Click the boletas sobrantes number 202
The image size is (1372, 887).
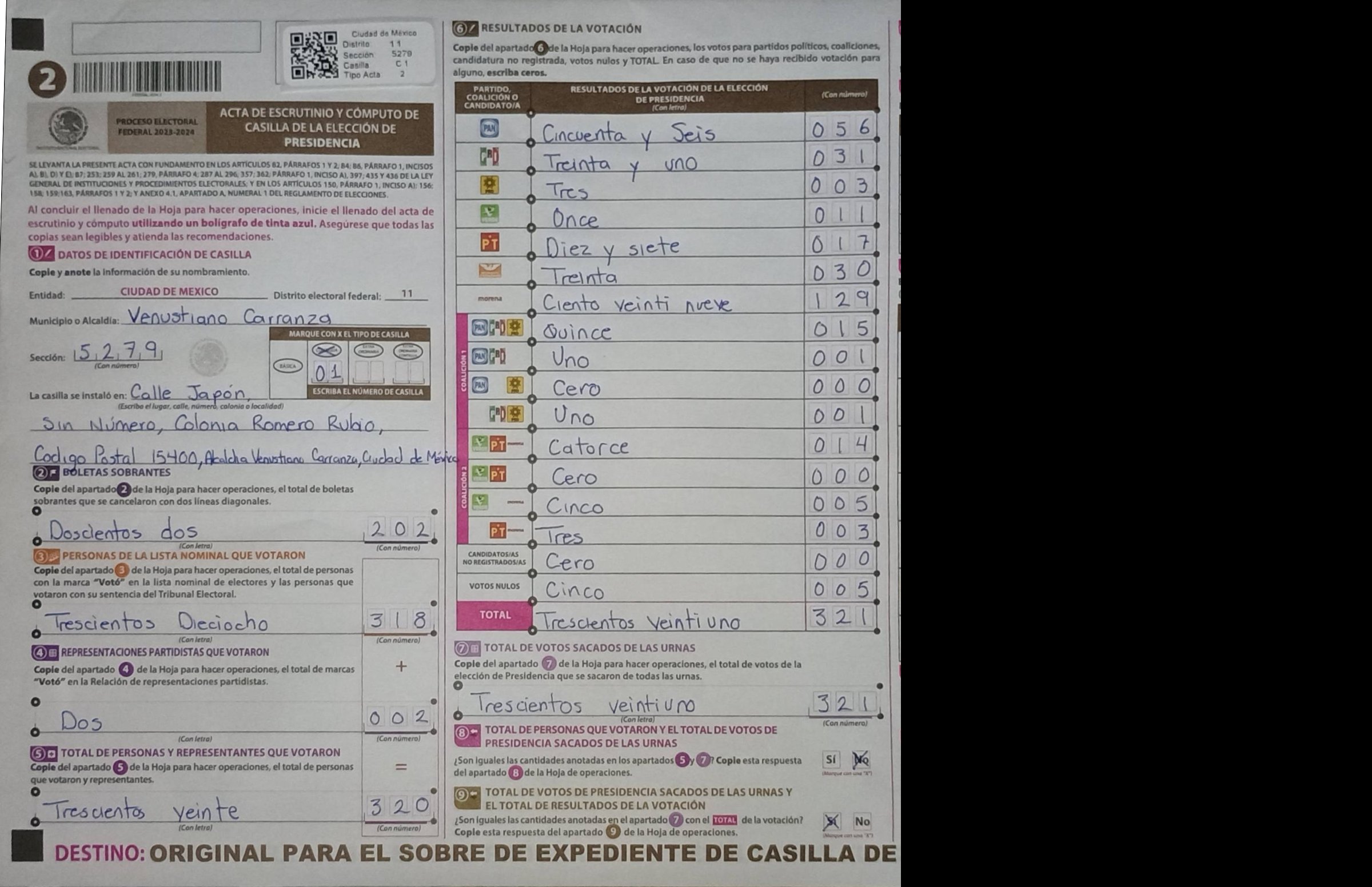399,529
